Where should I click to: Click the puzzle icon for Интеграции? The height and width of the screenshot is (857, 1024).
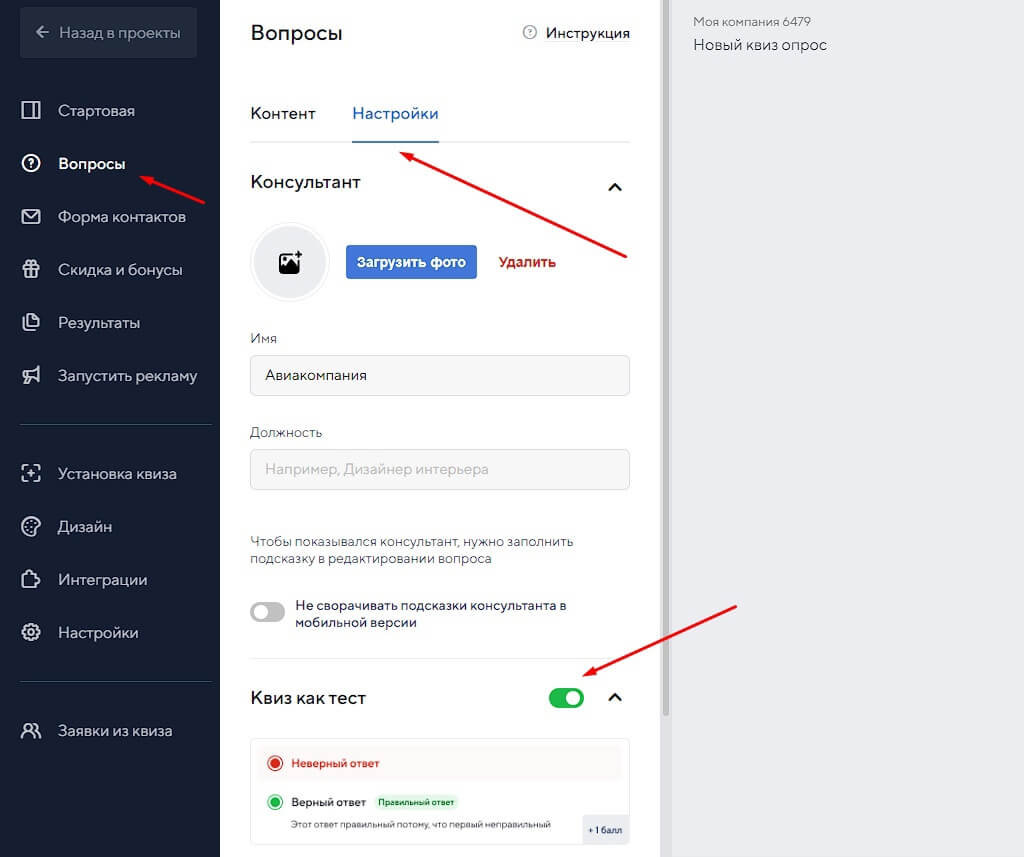(x=31, y=580)
